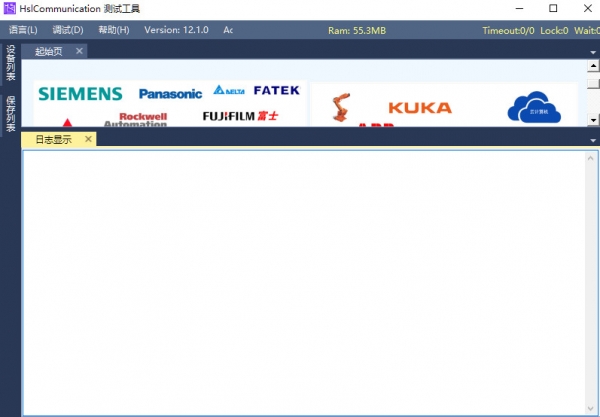Select the FATEK logo

click(276, 90)
